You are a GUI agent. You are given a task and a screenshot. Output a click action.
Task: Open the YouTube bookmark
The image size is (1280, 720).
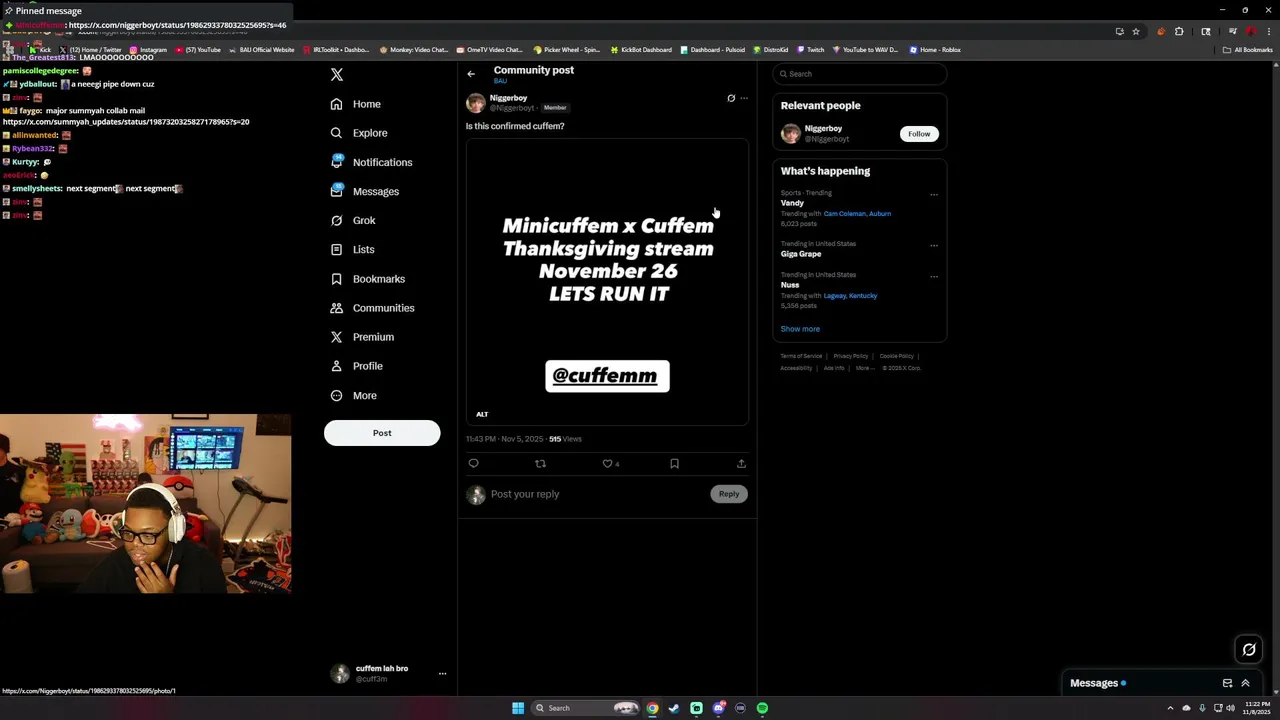point(198,50)
